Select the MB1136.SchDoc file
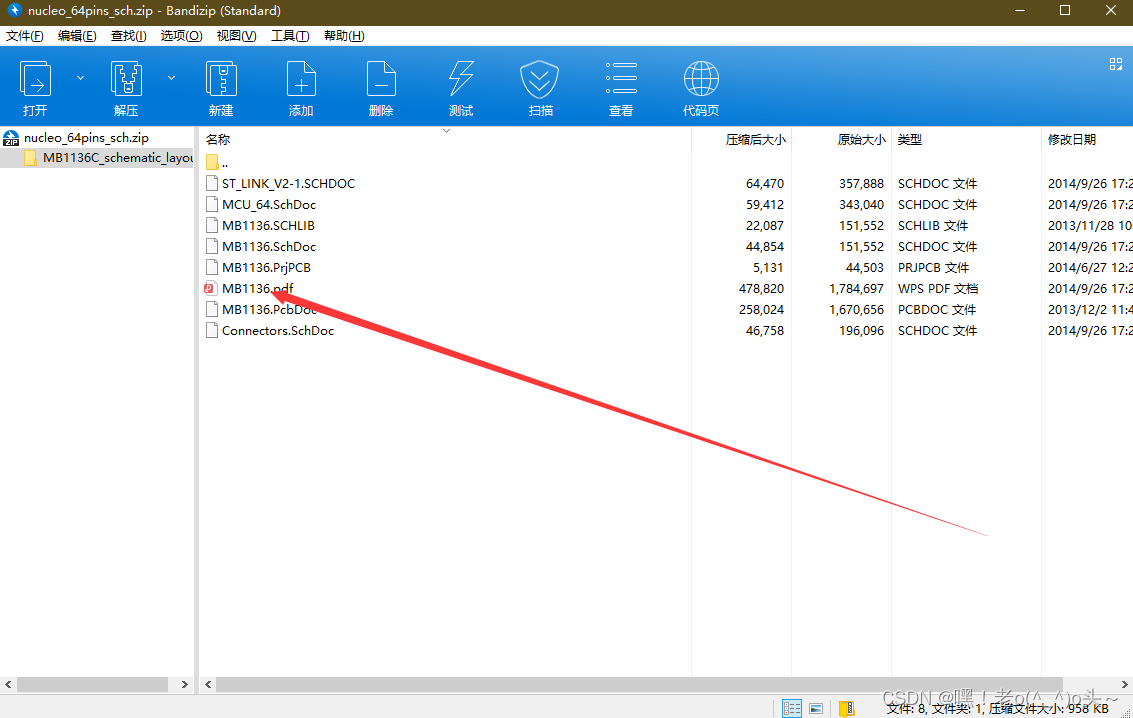The width and height of the screenshot is (1133, 718). pyautogui.click(x=269, y=246)
